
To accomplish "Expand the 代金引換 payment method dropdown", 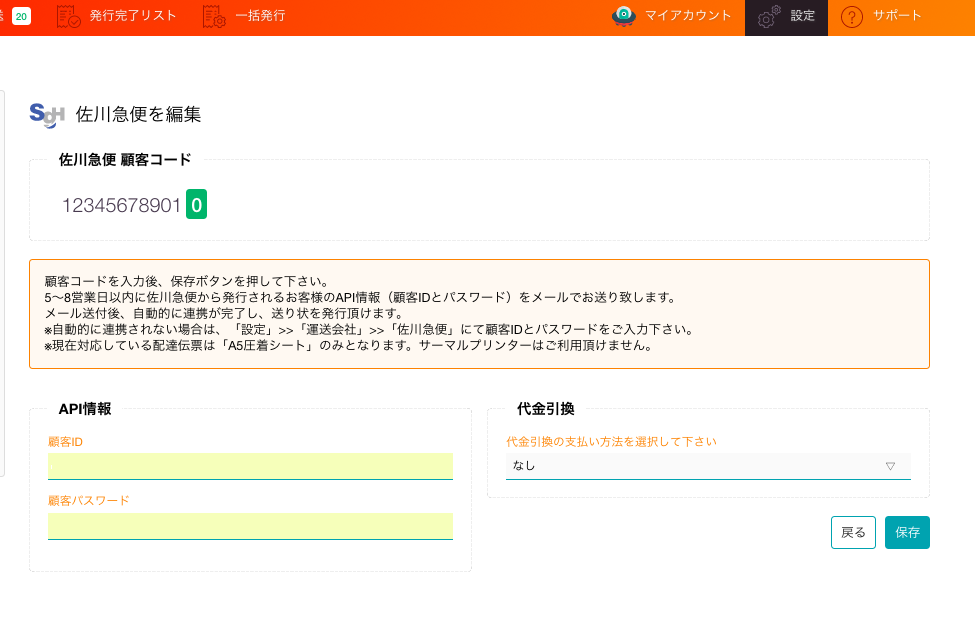I will tap(708, 466).
